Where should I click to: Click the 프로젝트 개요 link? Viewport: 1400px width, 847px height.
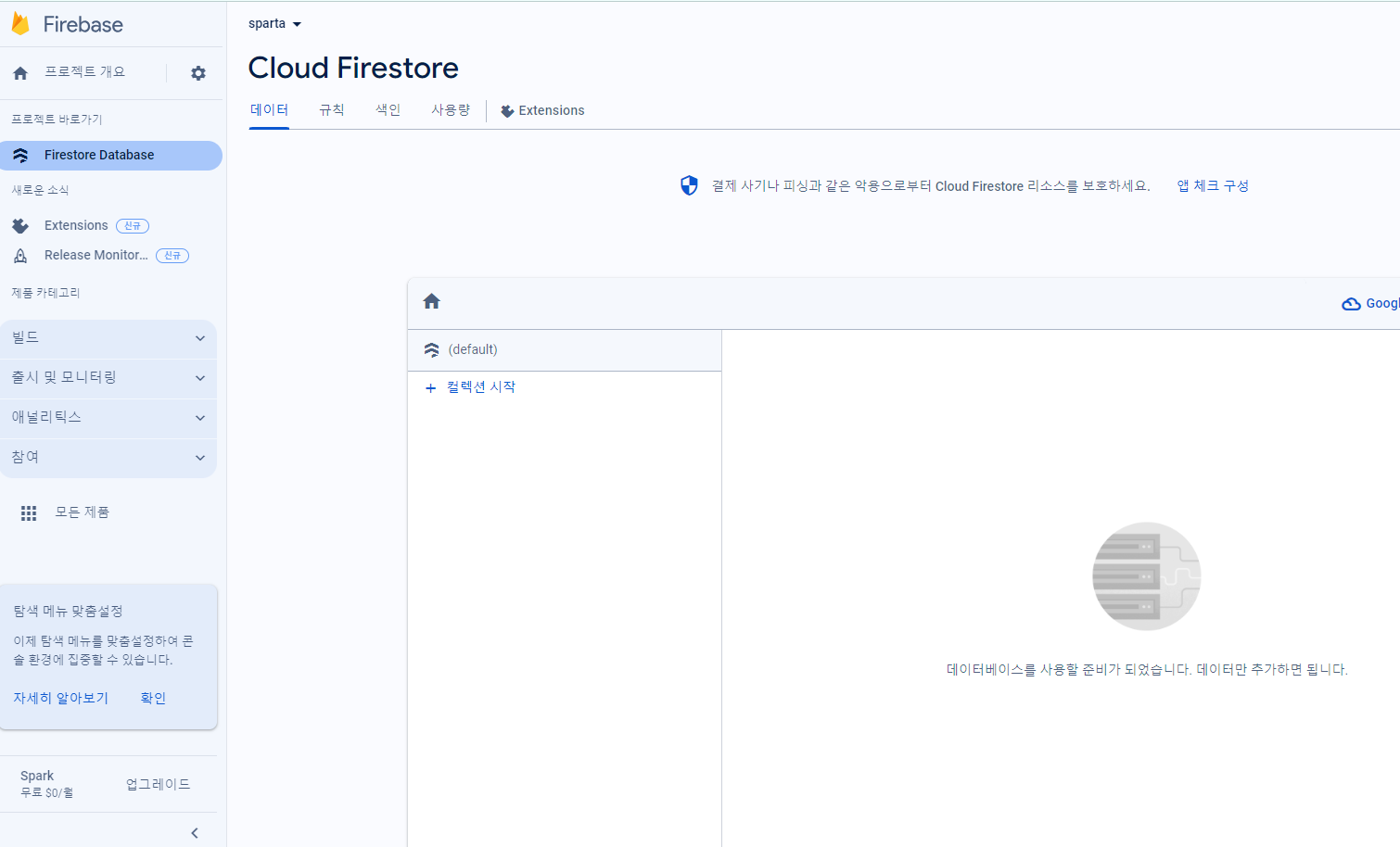(85, 72)
